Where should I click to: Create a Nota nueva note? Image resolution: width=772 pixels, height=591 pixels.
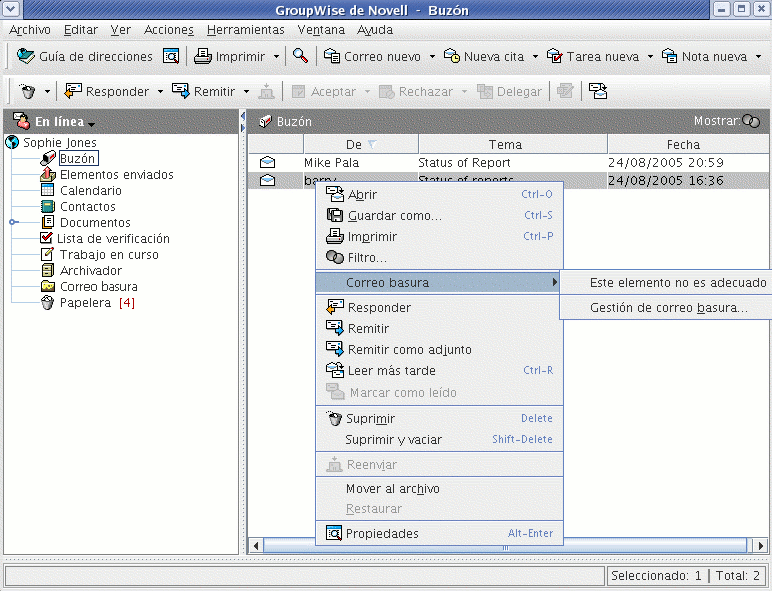pos(704,57)
